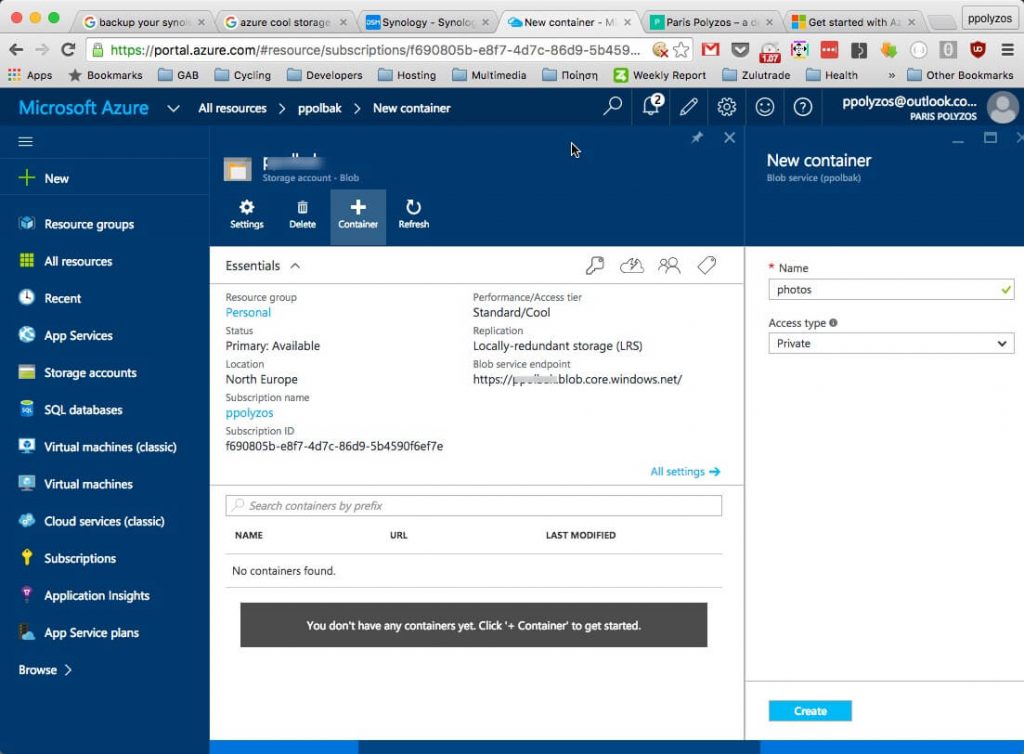Open the Personal resource group link
This screenshot has height=754, width=1024.
248,312
